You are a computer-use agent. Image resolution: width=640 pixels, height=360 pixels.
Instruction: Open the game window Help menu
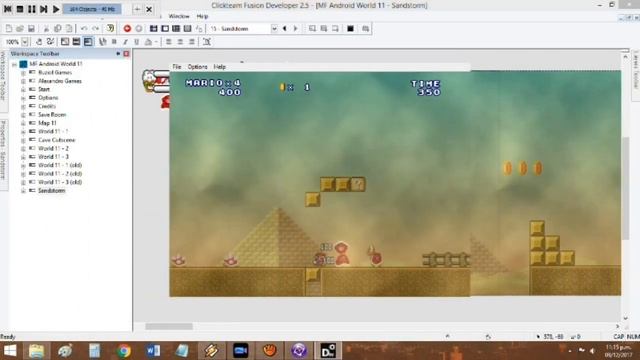(x=220, y=67)
